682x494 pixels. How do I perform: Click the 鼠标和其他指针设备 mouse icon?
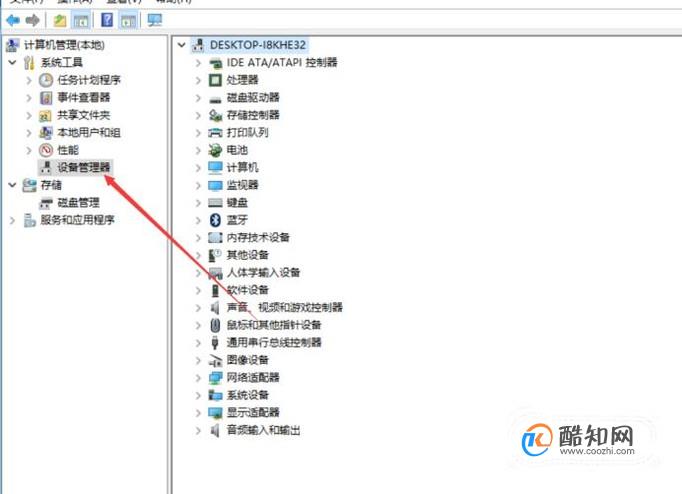(x=215, y=325)
